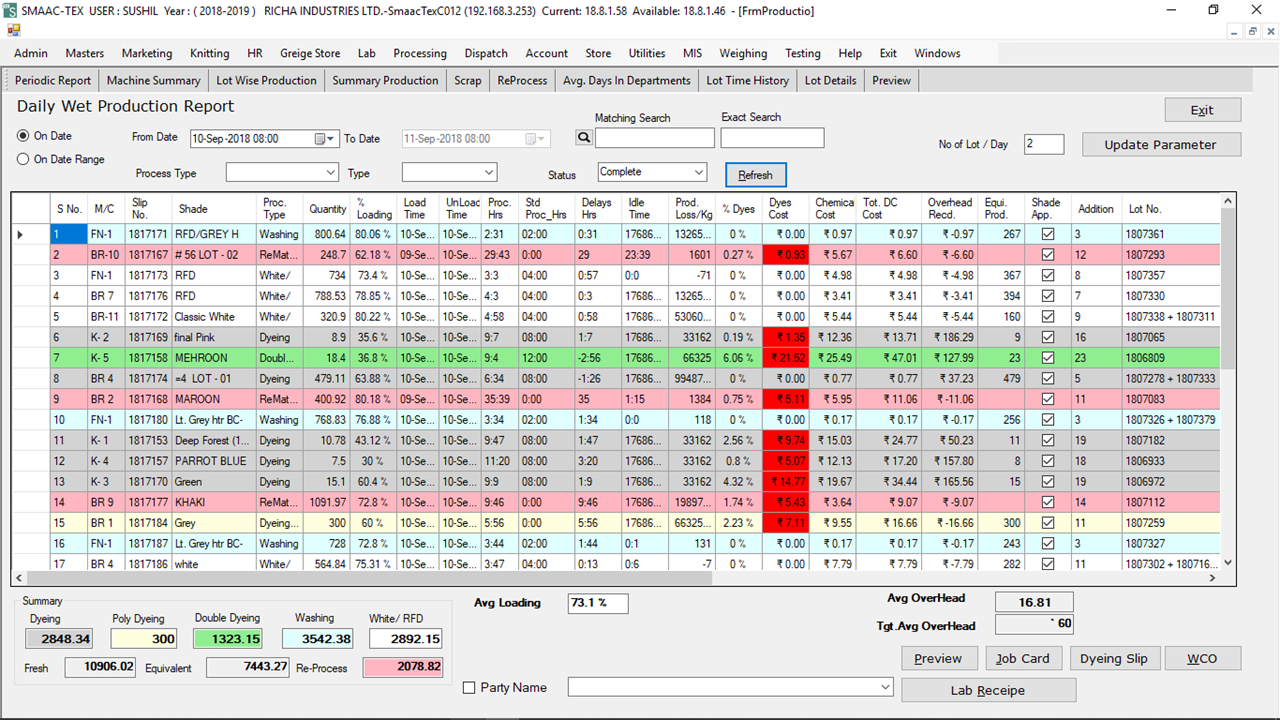Click the Exact Search input field
Image resolution: width=1280 pixels, height=720 pixels.
click(772, 137)
